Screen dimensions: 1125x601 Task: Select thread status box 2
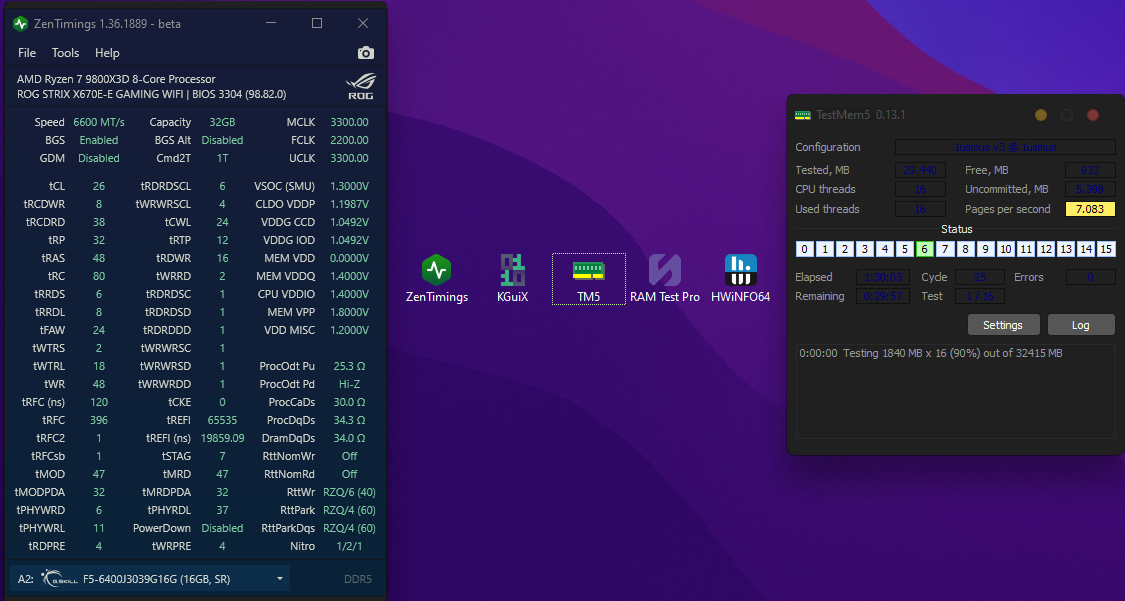[x=845, y=249]
